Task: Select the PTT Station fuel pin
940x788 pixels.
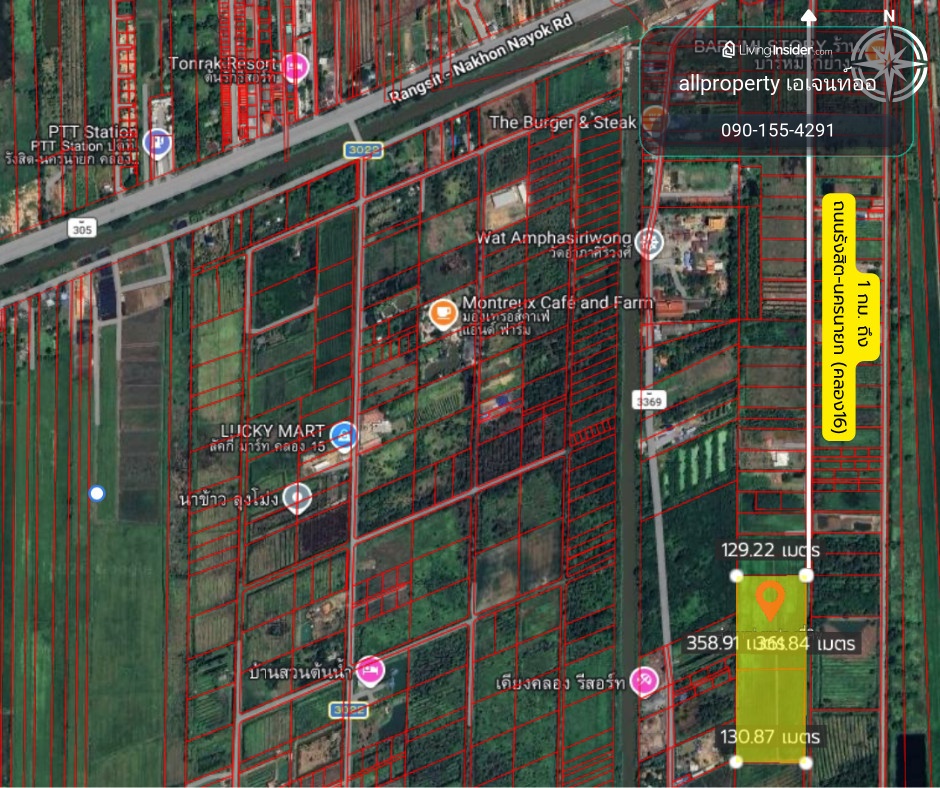Action: click(157, 143)
